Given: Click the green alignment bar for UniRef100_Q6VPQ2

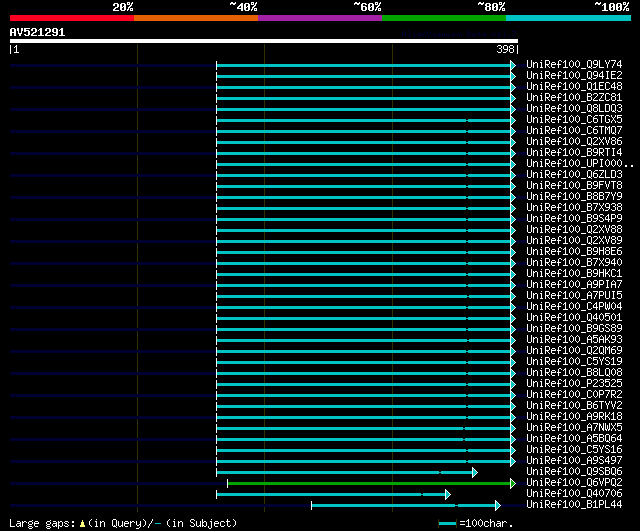Looking at the screenshot, I should coord(369,484).
